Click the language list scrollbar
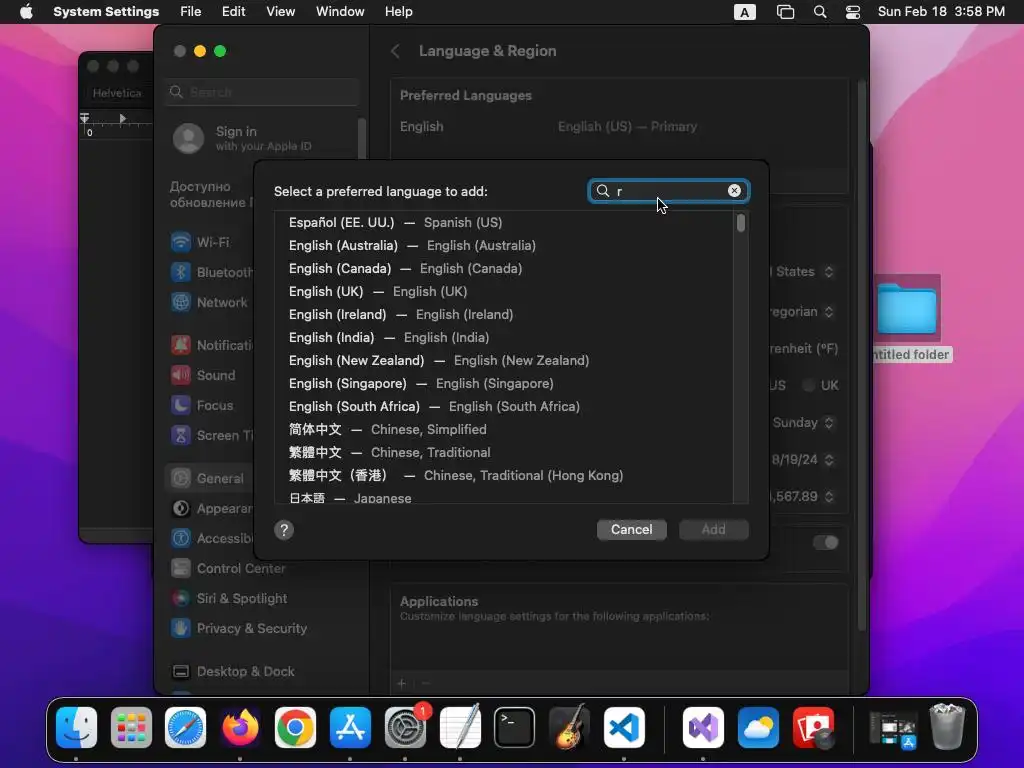Screen dimensions: 1024x768 (741, 223)
